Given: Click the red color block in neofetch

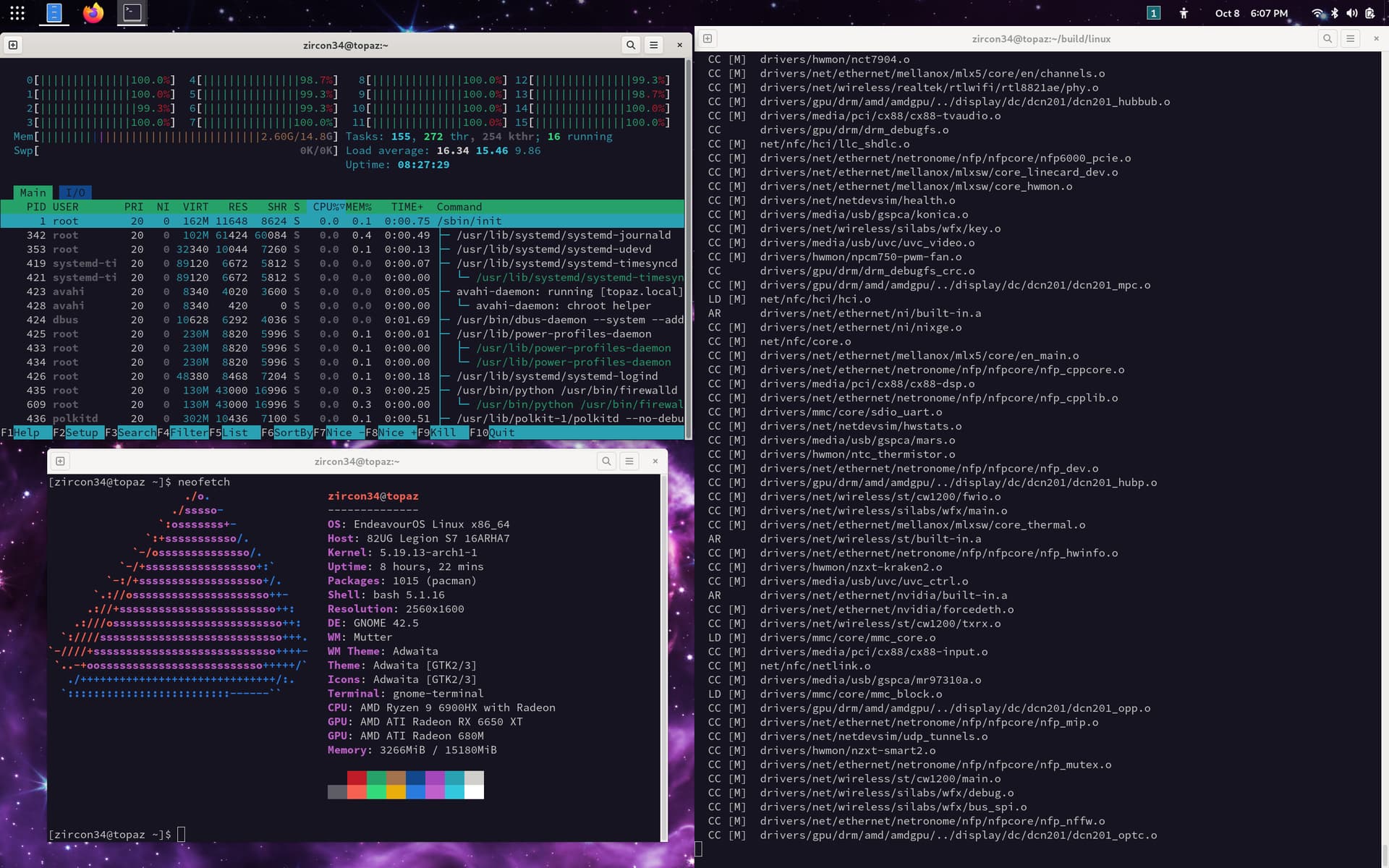Looking at the screenshot, I should pos(357,778).
